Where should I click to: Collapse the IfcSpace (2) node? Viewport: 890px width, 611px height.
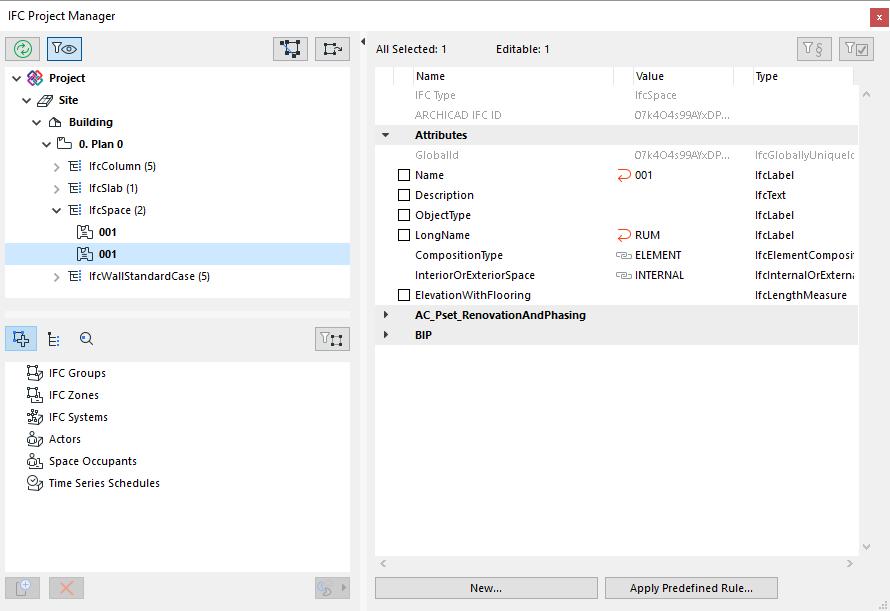(56, 211)
